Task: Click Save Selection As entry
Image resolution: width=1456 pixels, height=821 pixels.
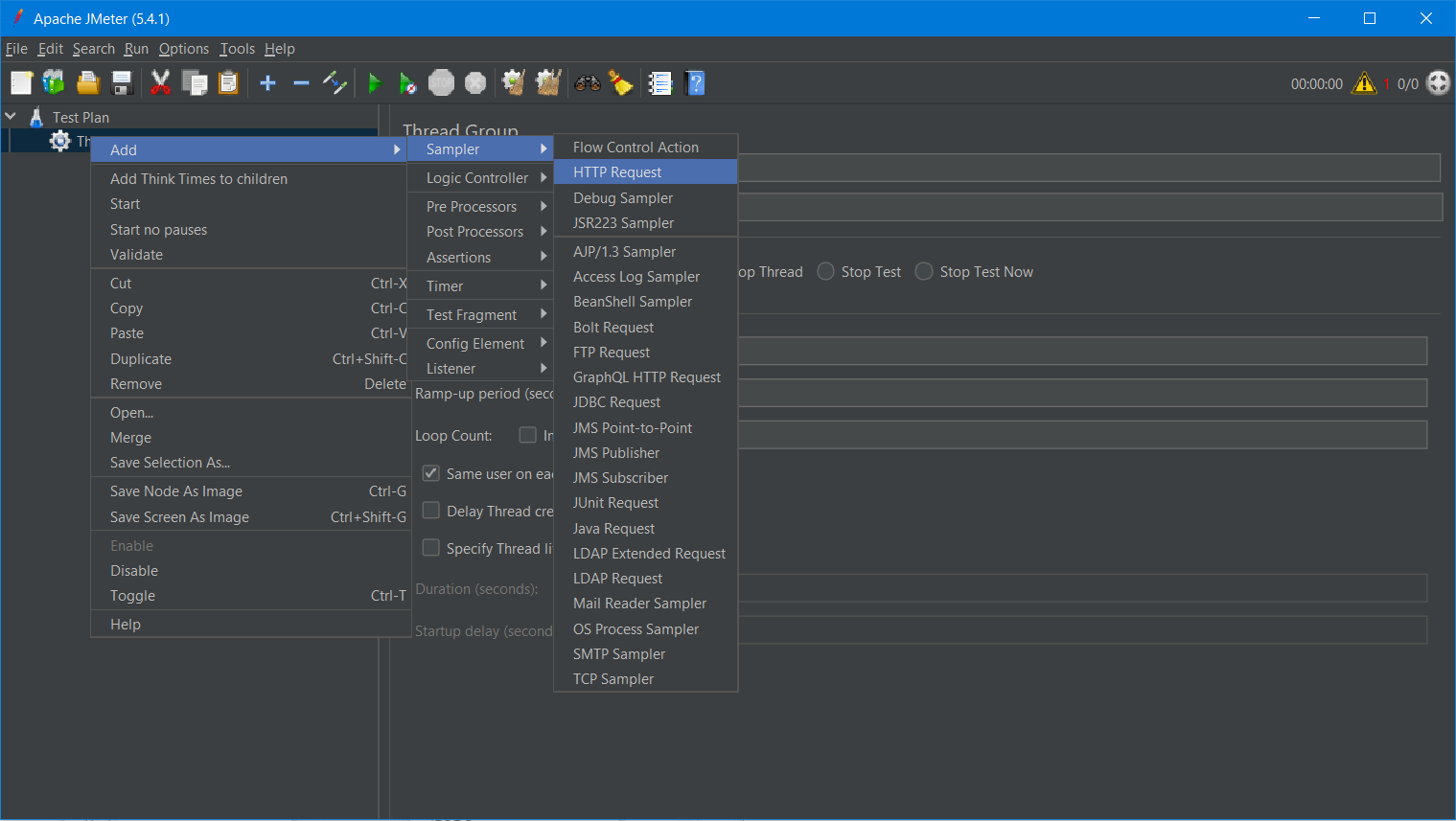Action: tap(250, 463)
